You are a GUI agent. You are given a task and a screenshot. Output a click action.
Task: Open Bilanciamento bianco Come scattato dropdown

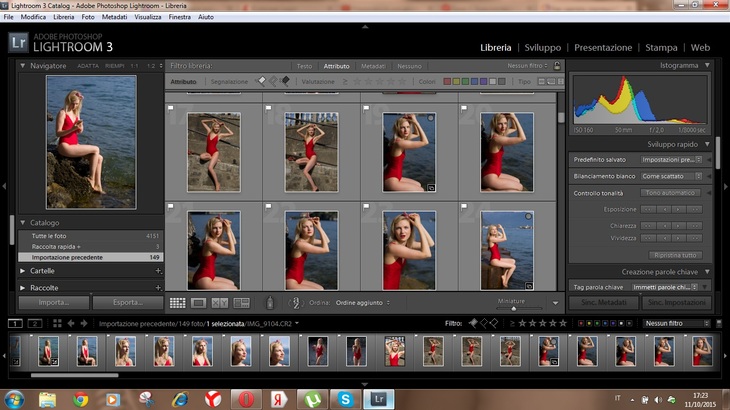671,176
